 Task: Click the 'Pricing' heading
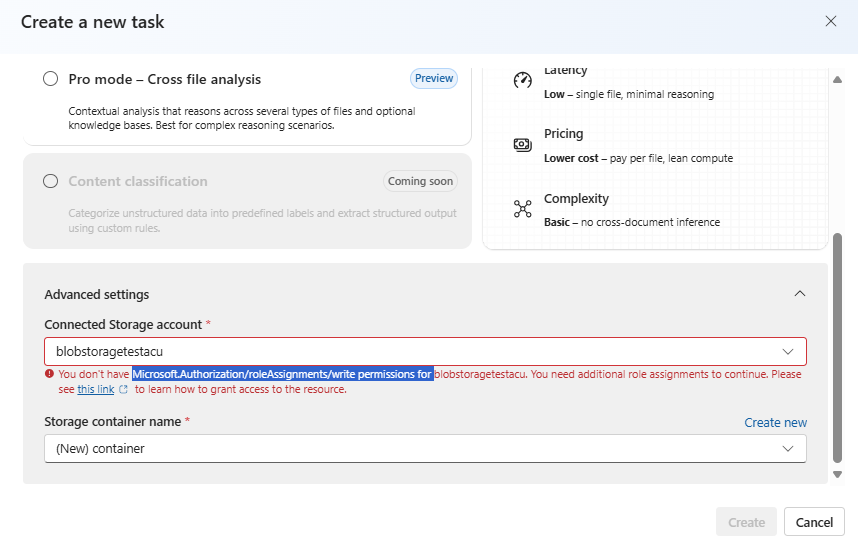(x=564, y=134)
